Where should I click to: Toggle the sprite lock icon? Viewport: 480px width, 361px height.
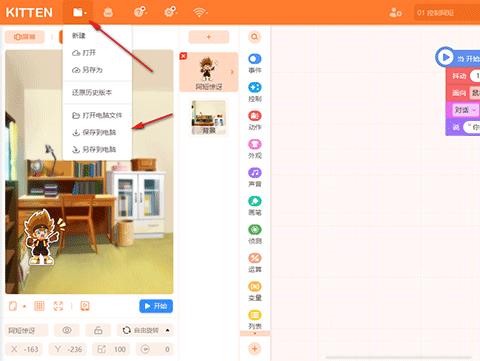point(98,330)
